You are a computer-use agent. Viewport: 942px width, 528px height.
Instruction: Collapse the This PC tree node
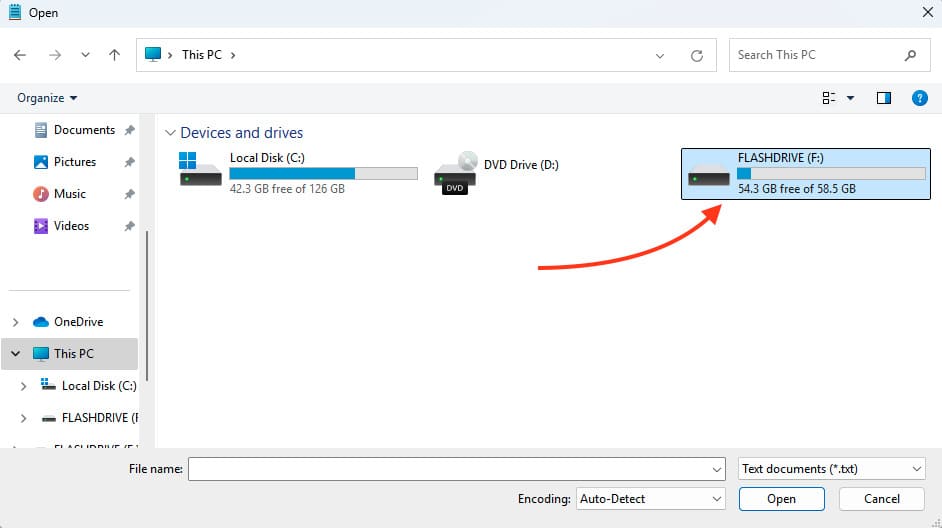(15, 354)
